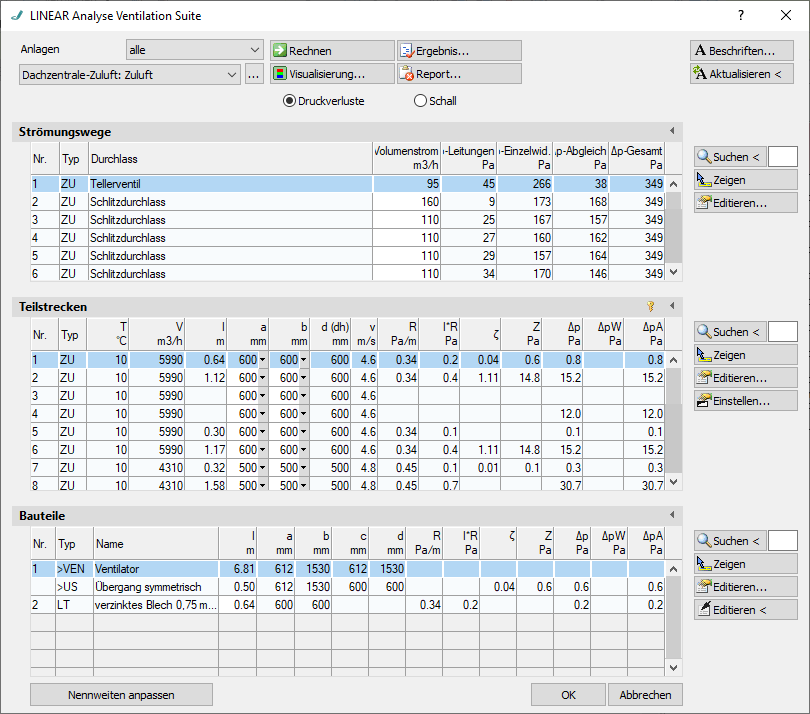Viewport: 810px width, 714px height.
Task: Click Teilstrecken search input field
Action: pos(783,332)
